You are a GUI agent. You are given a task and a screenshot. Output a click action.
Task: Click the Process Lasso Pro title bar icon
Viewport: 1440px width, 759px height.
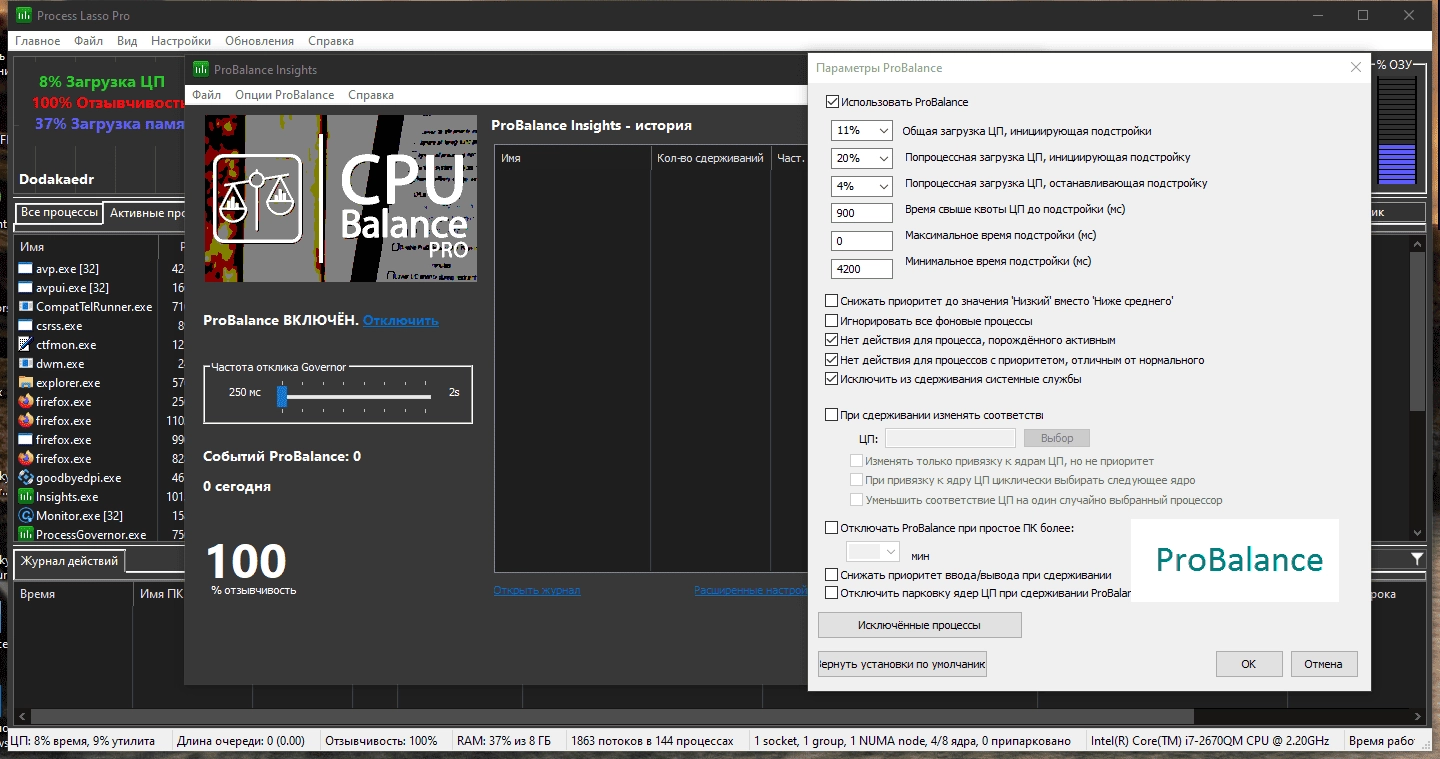(23, 15)
